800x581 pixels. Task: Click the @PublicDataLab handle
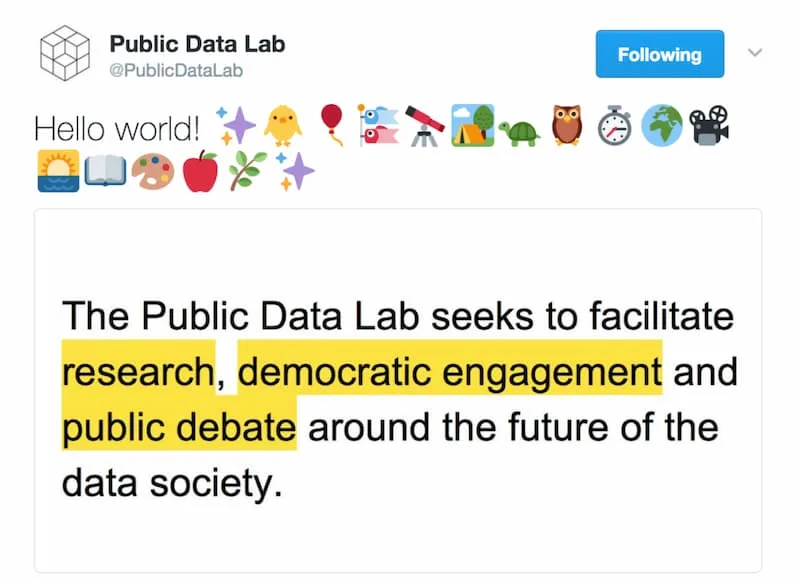(176, 71)
